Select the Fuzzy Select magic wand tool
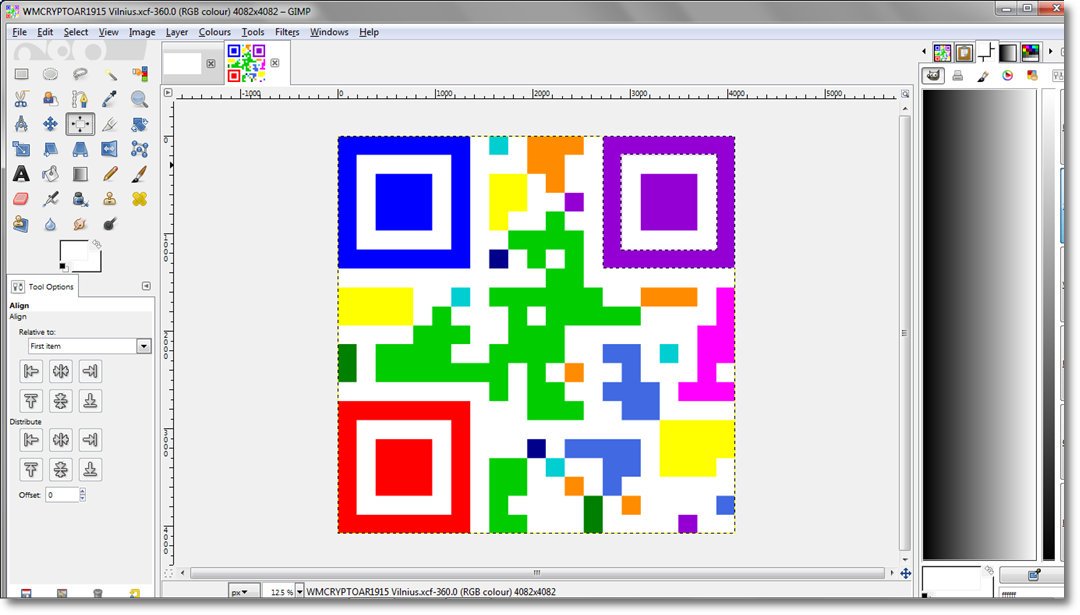 (x=110, y=74)
